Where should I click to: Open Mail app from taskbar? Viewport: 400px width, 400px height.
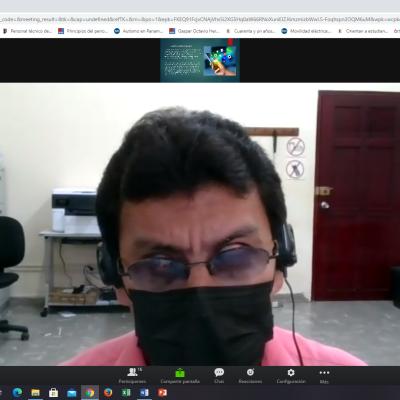72,393
